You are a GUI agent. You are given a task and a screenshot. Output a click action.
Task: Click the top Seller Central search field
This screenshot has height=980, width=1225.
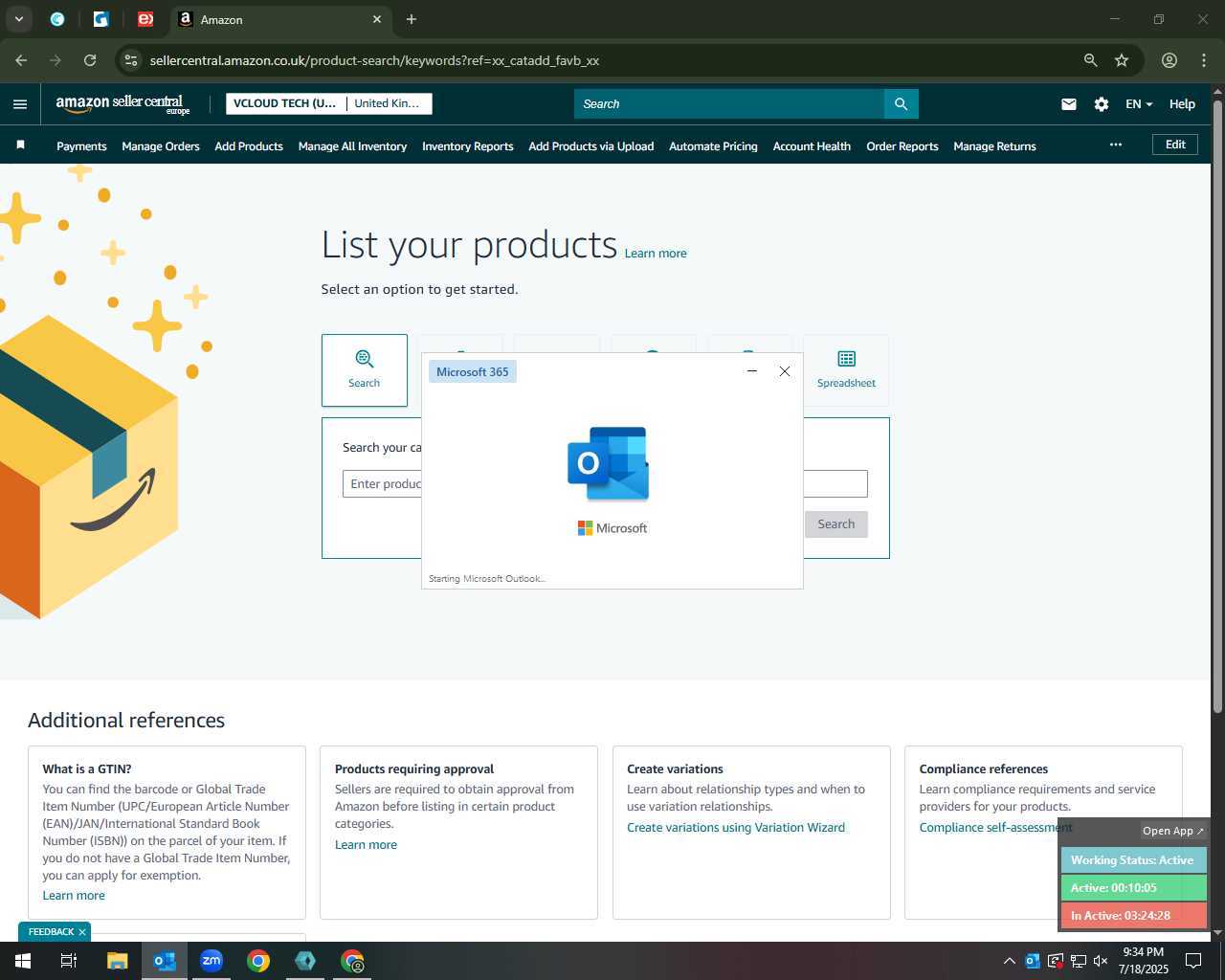click(729, 103)
